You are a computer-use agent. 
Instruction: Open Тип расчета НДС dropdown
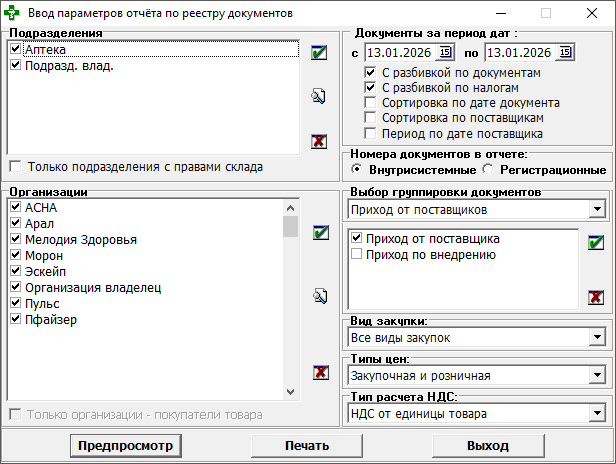point(597,413)
